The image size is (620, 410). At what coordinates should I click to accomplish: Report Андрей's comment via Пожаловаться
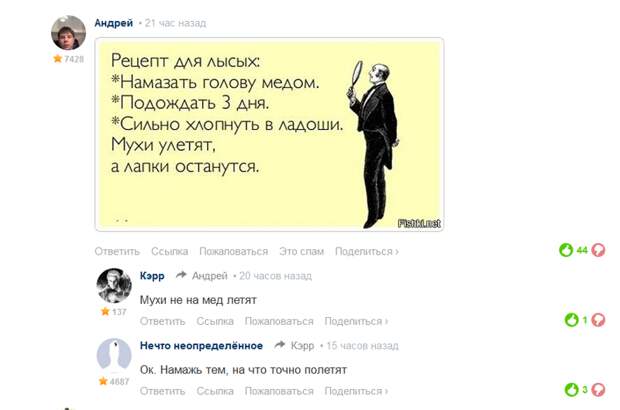pos(234,251)
